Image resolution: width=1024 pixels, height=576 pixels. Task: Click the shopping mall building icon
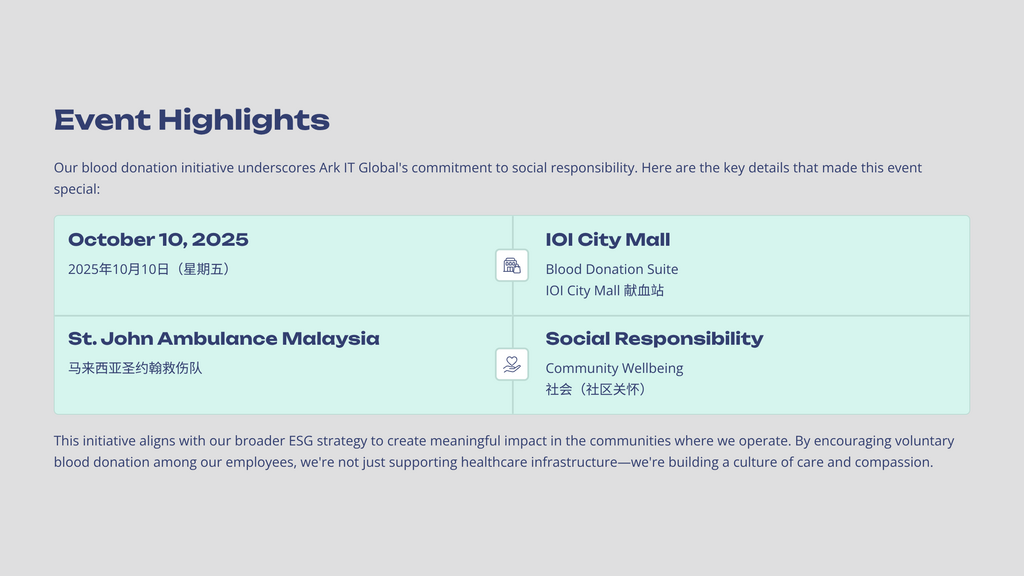coord(512,265)
